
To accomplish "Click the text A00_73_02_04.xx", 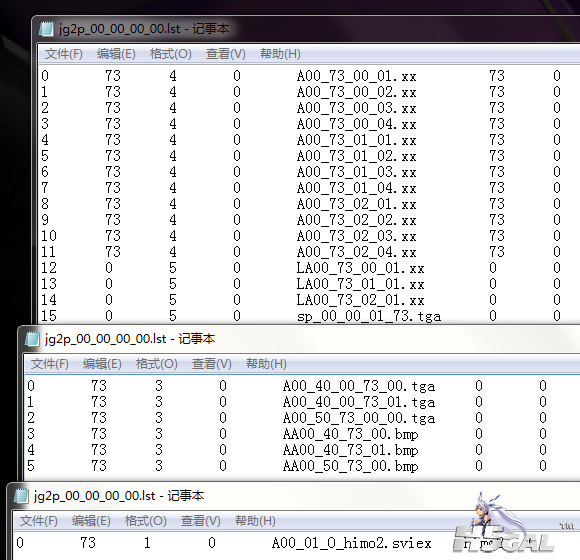I will pyautogui.click(x=356, y=252).
